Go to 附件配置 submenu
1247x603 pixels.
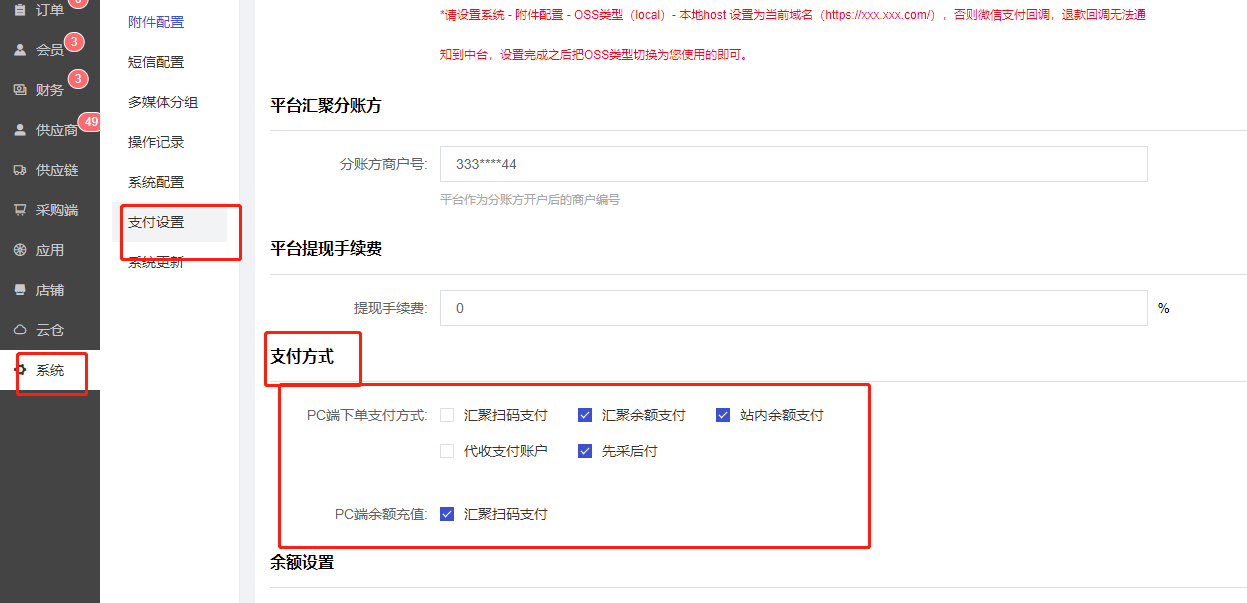click(156, 22)
